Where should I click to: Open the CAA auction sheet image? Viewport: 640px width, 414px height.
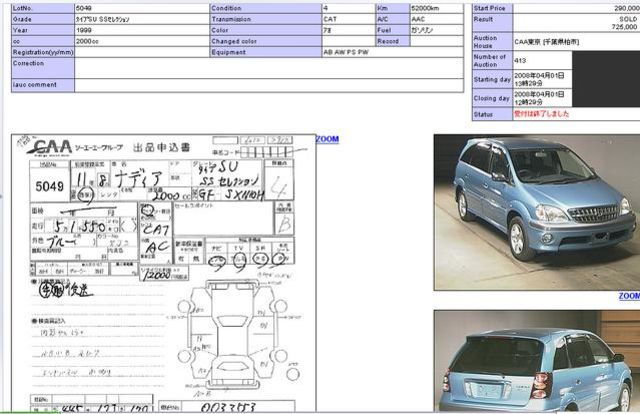[164, 273]
